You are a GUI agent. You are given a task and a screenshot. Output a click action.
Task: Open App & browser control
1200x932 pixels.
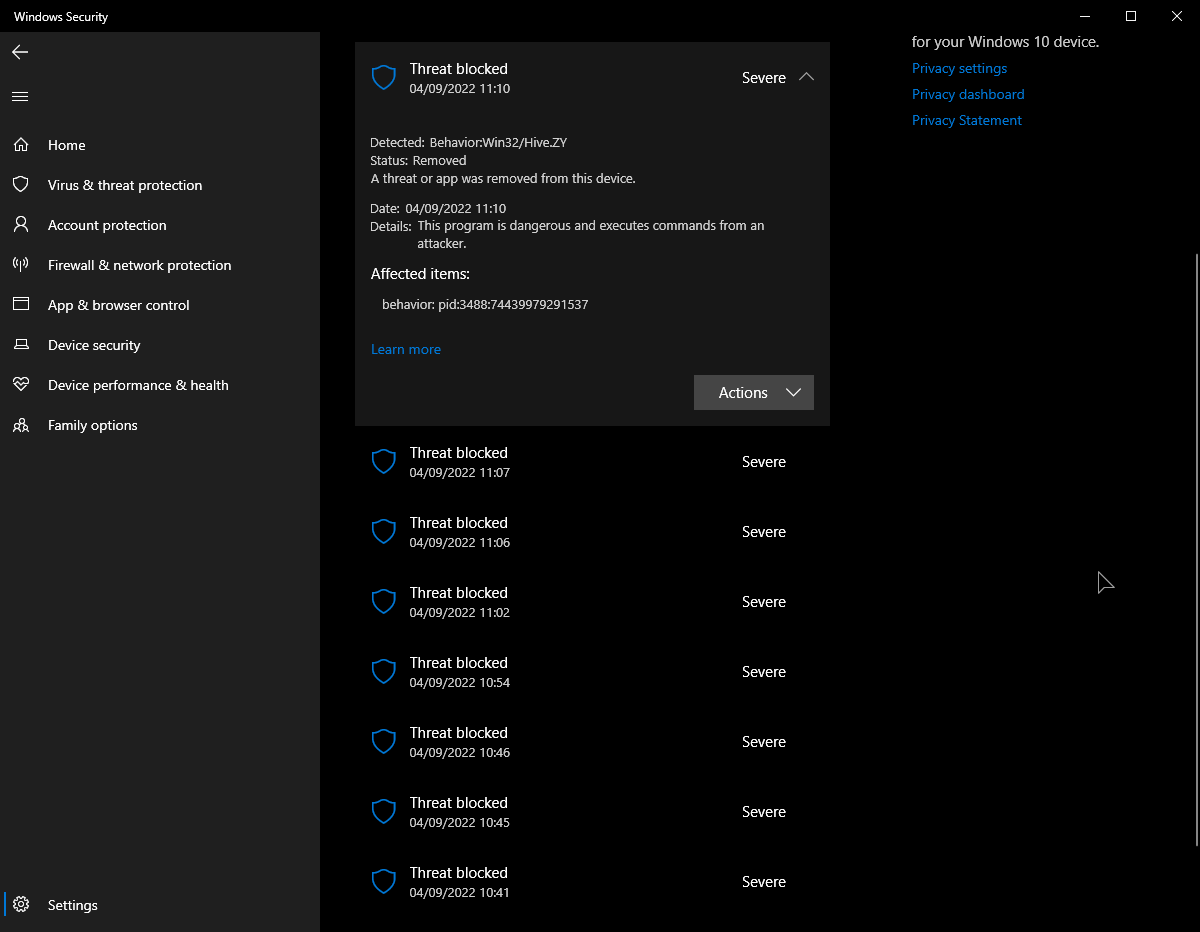119,305
